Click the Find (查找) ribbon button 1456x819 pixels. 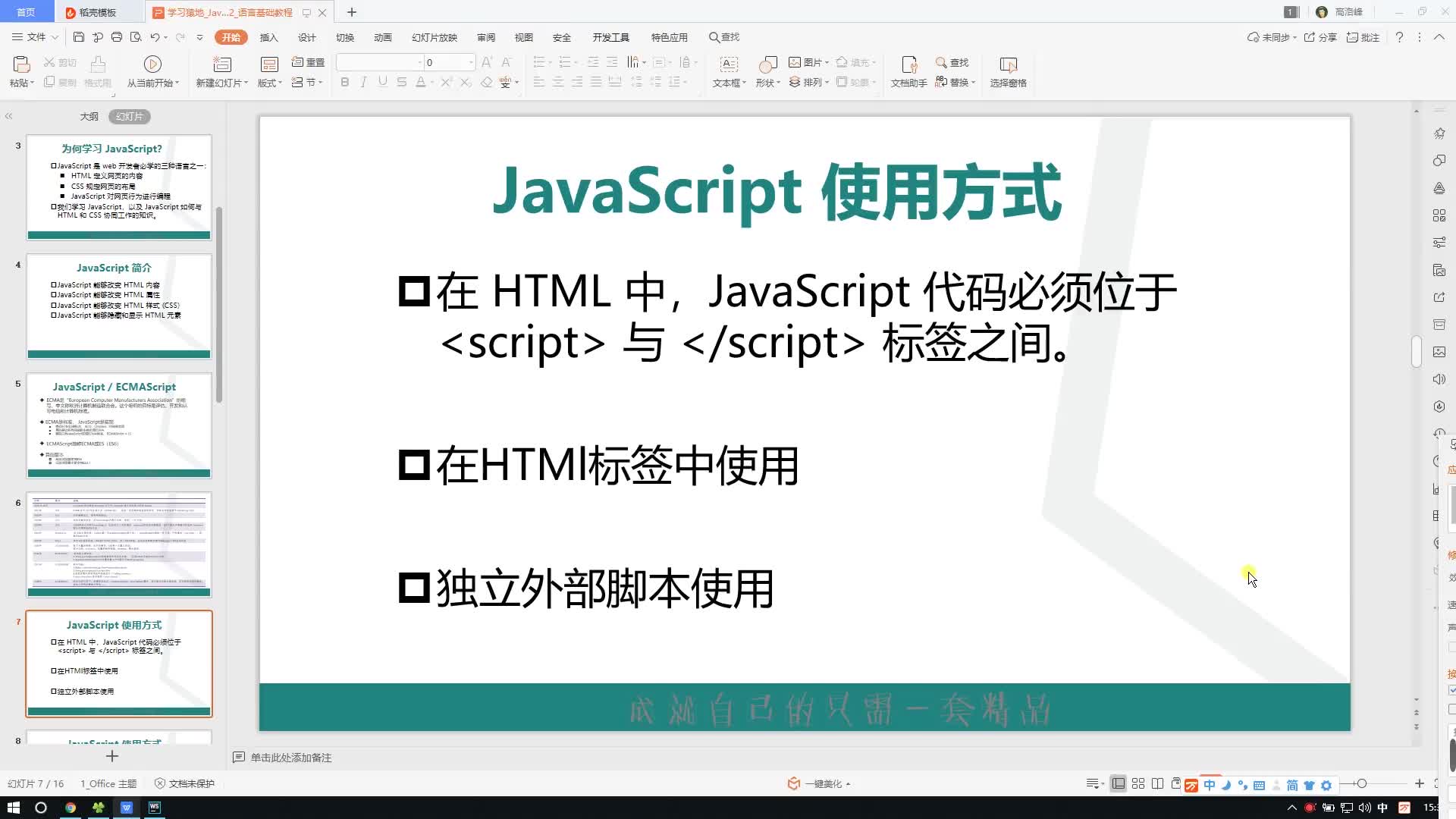click(952, 62)
